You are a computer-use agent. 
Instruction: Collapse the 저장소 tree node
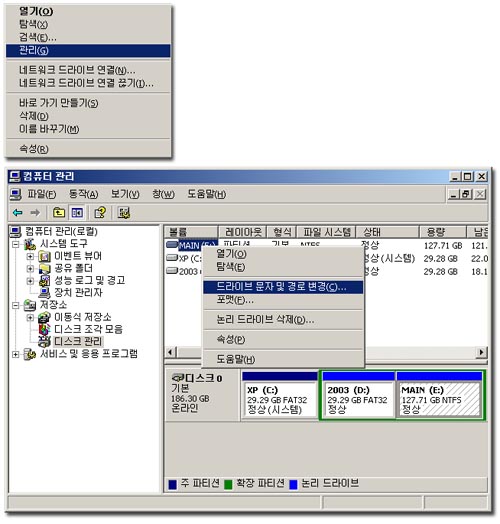click(15, 305)
